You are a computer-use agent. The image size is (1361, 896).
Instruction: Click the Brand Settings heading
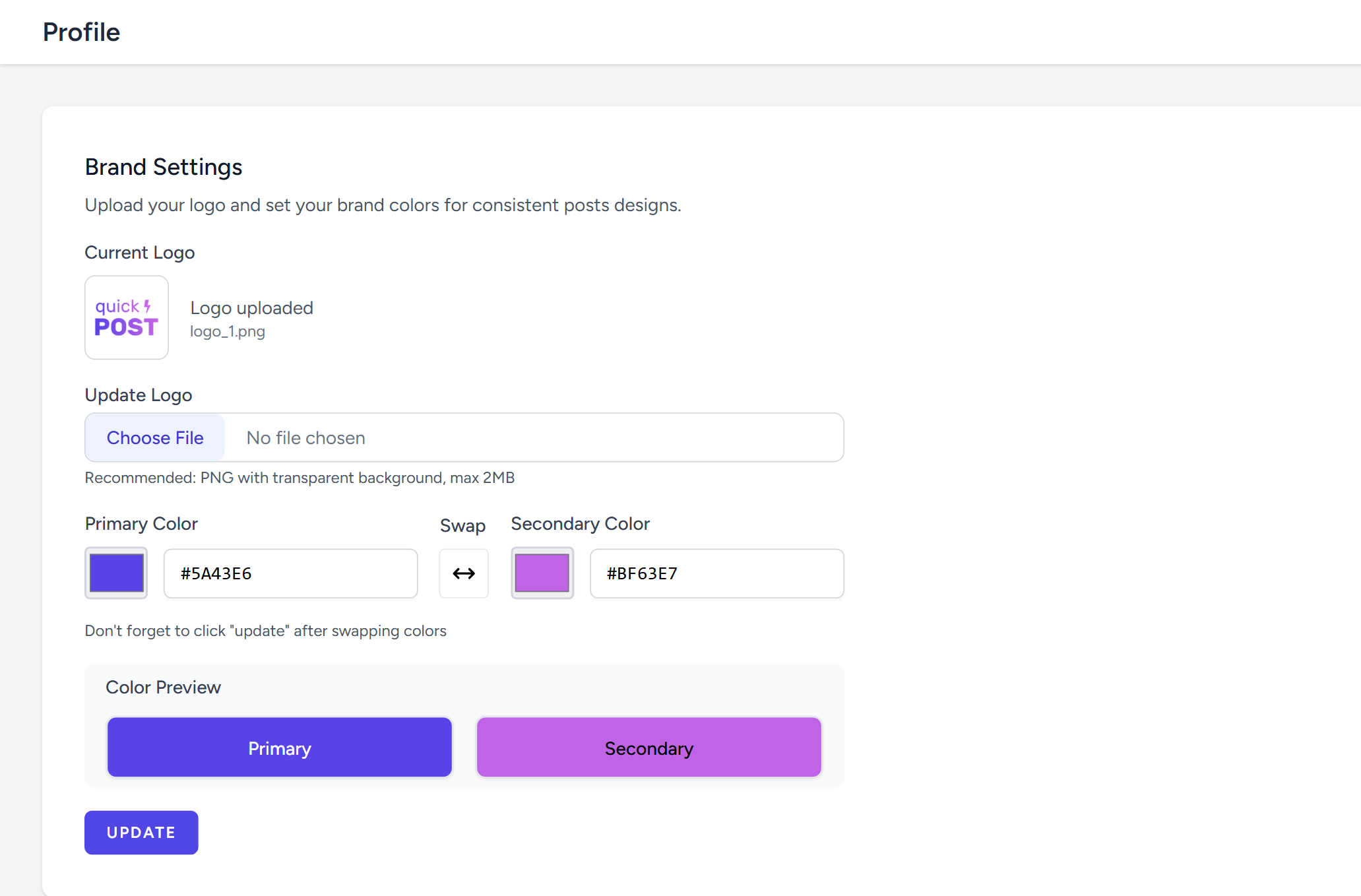[x=164, y=167]
